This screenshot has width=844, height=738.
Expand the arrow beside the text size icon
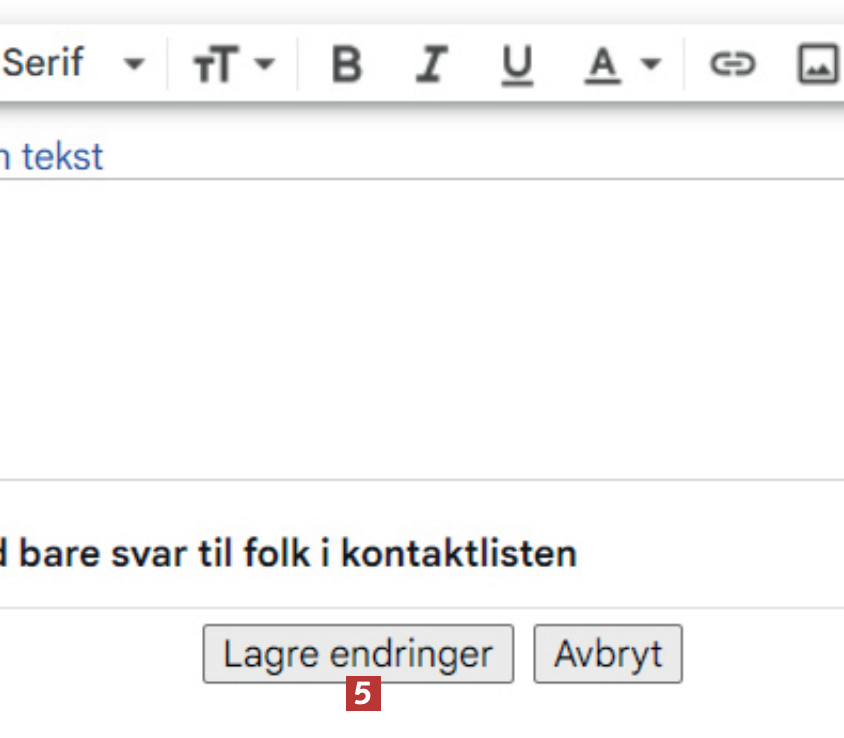[264, 66]
